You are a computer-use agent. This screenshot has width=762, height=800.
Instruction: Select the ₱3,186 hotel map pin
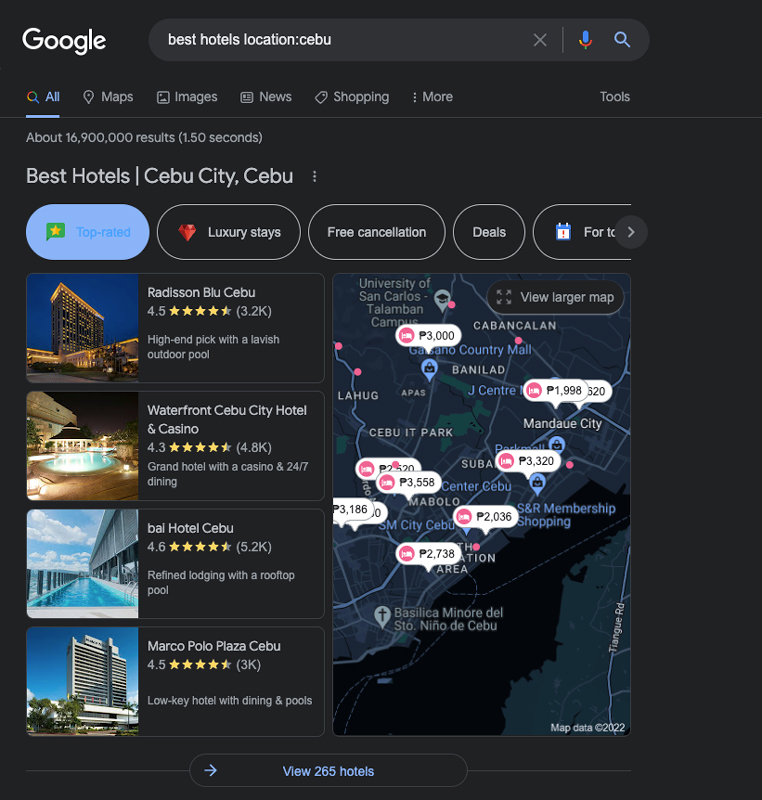(x=351, y=509)
